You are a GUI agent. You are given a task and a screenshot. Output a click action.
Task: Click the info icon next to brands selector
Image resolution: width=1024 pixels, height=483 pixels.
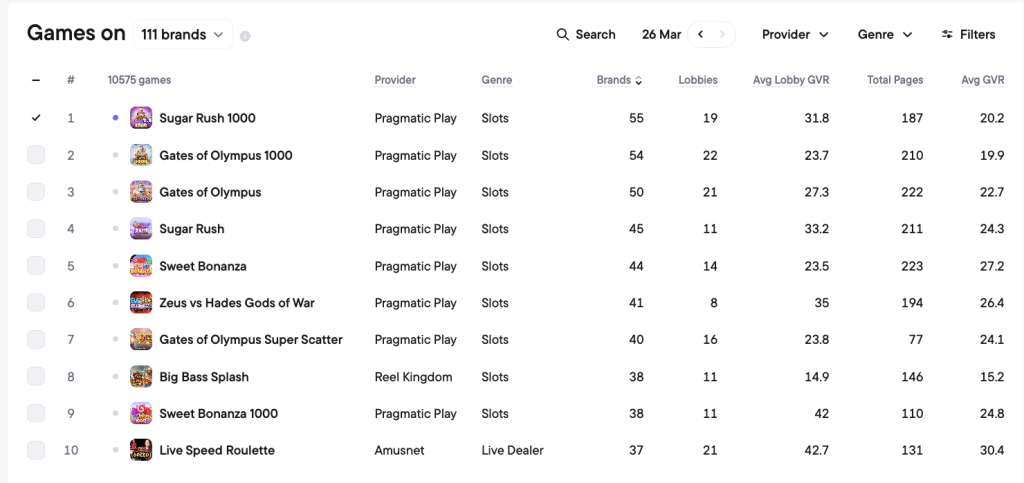point(245,37)
